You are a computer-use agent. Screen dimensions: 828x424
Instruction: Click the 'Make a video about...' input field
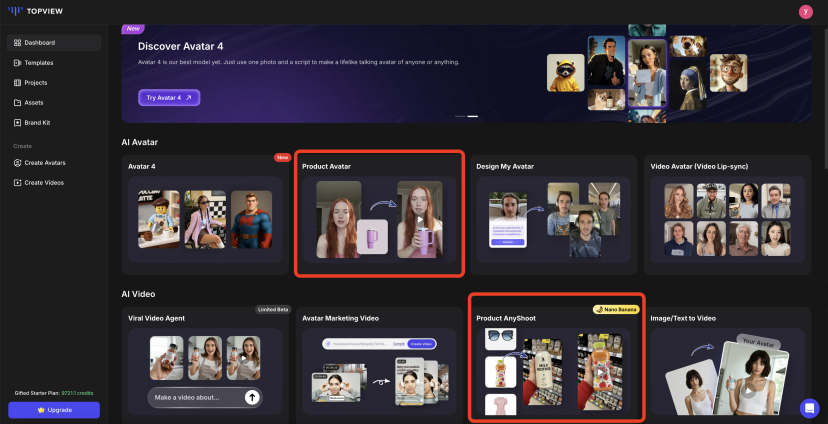[x=195, y=397]
